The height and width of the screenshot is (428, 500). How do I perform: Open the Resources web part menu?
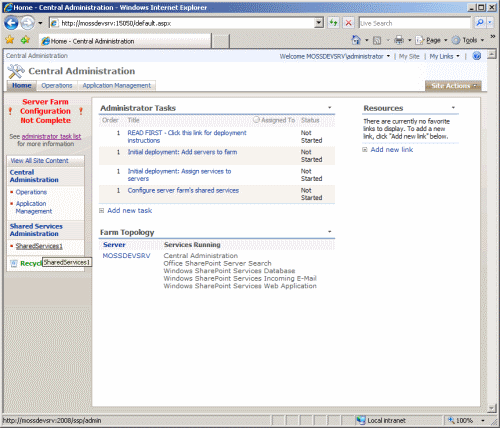click(453, 108)
